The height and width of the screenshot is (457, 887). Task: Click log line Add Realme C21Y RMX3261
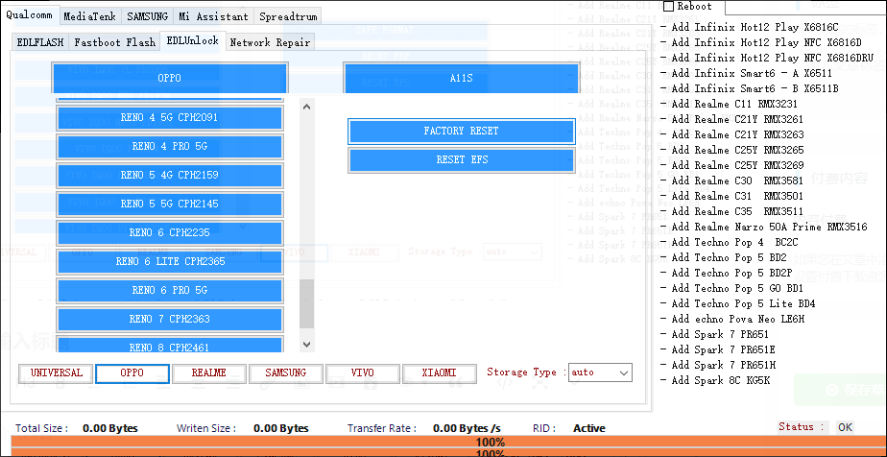[731, 119]
